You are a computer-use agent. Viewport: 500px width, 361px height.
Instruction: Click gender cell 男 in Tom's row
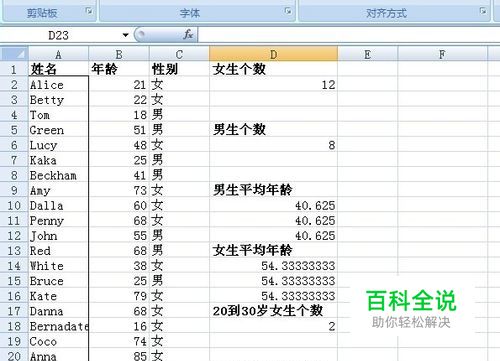pos(179,115)
